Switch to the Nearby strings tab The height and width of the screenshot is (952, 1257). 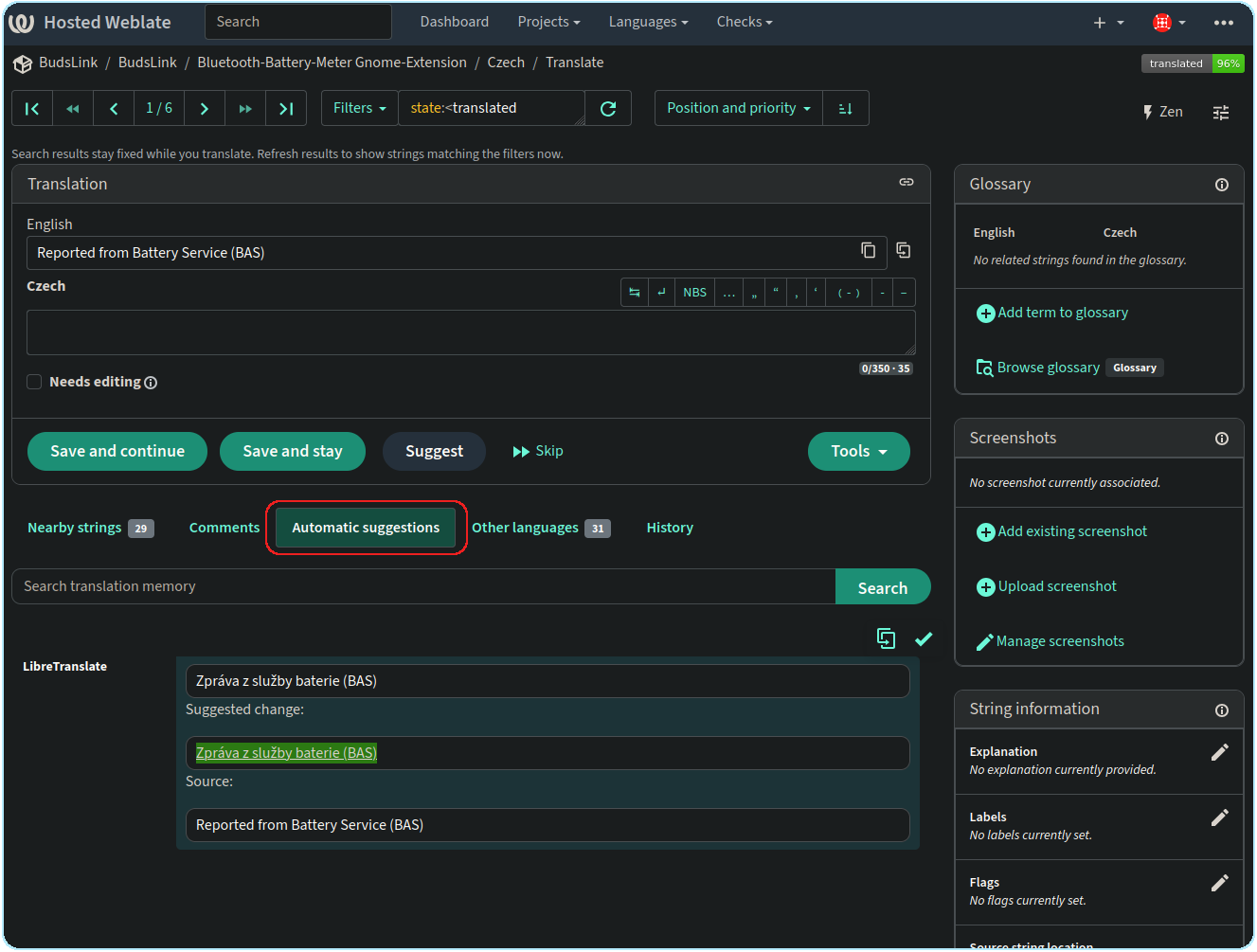pyautogui.click(x=91, y=528)
